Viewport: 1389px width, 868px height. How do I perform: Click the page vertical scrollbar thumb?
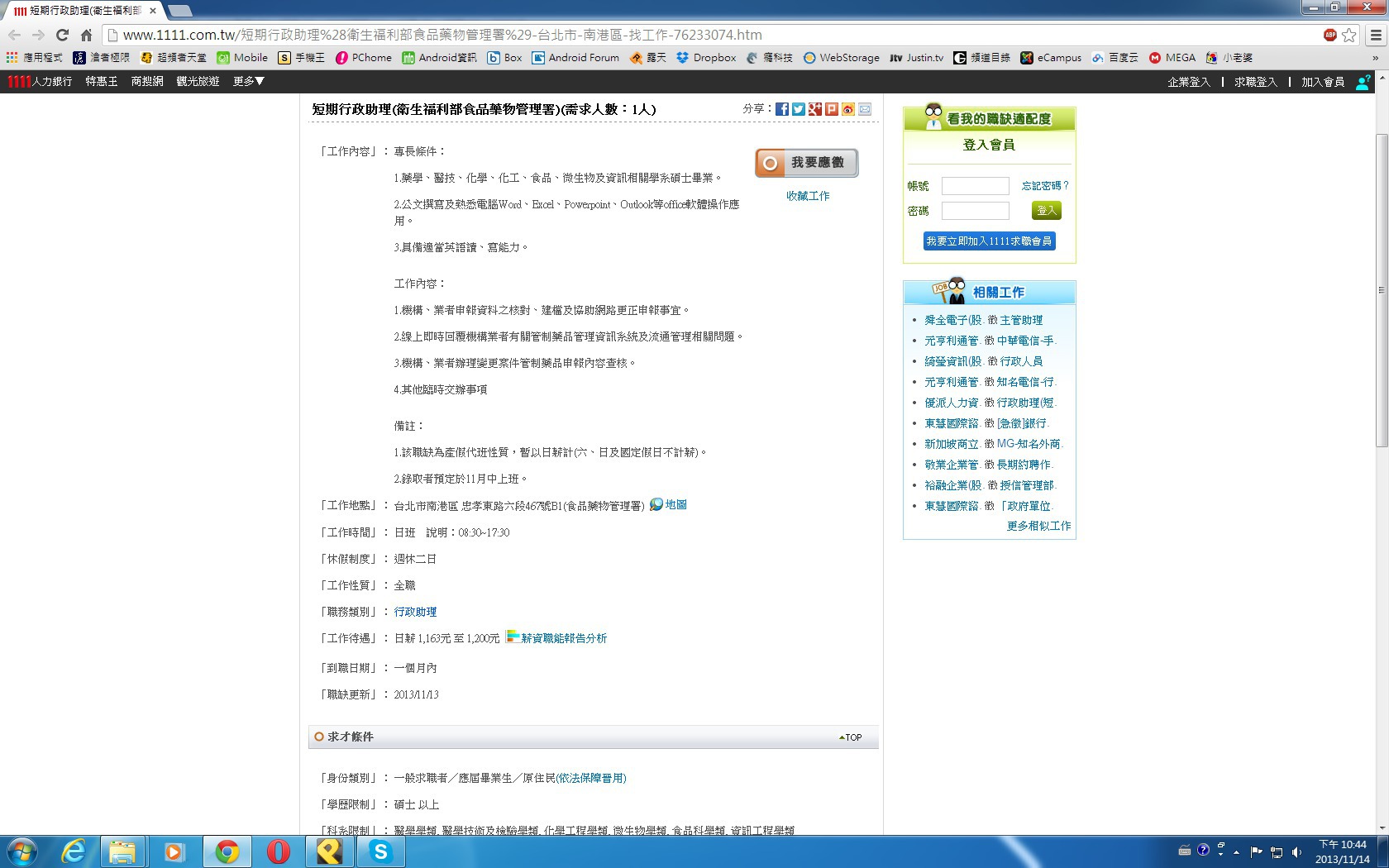(x=1382, y=289)
